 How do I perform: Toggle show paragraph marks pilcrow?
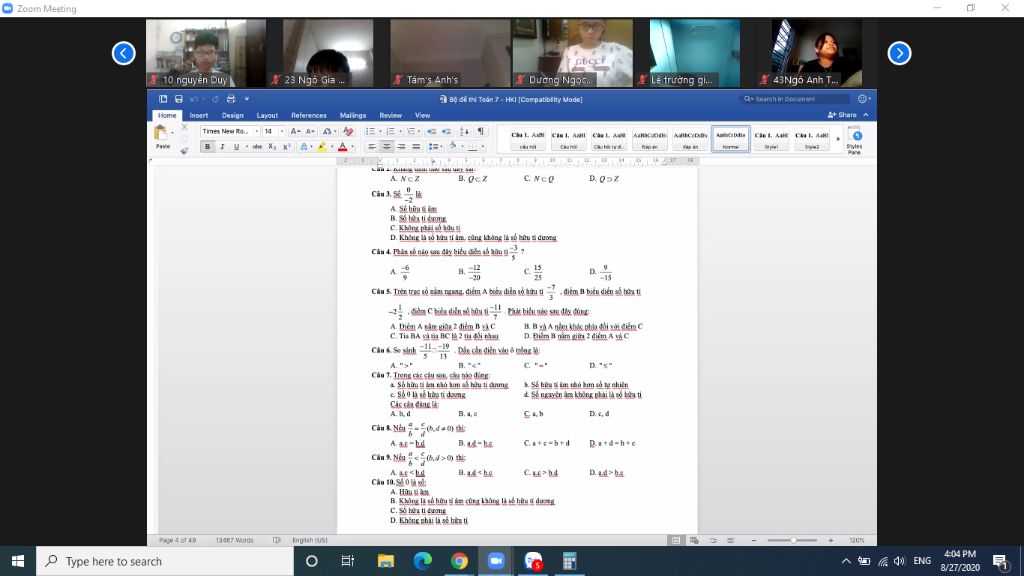pos(480,131)
